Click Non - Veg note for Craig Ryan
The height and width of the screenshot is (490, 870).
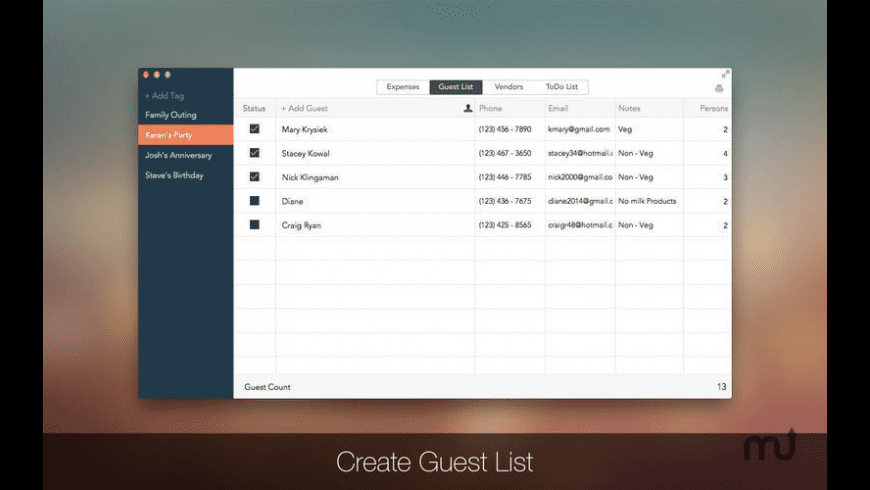(635, 225)
